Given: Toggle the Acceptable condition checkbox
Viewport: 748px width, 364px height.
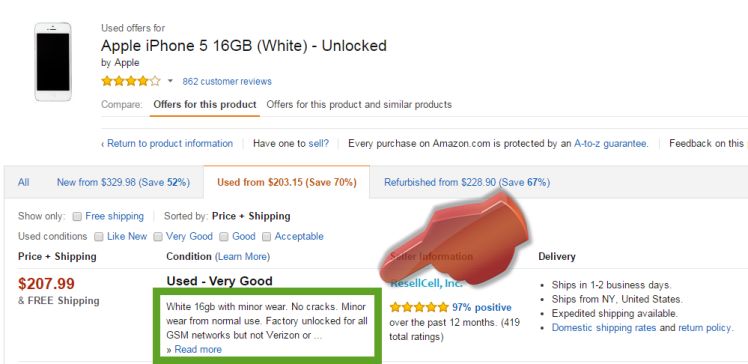Looking at the screenshot, I should [x=267, y=237].
